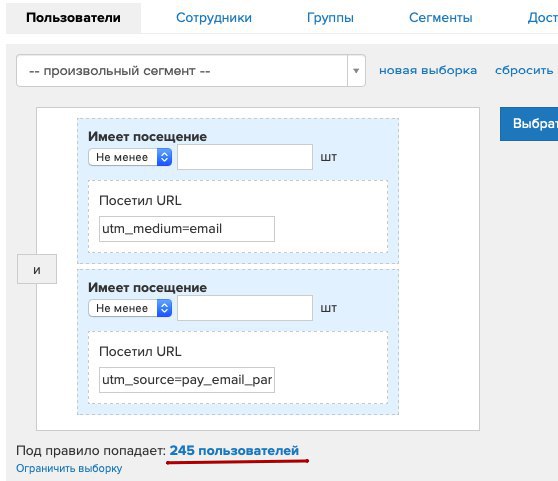Click Посетил URL label above utm_source field
The height and width of the screenshot is (481, 558).
click(x=140, y=351)
